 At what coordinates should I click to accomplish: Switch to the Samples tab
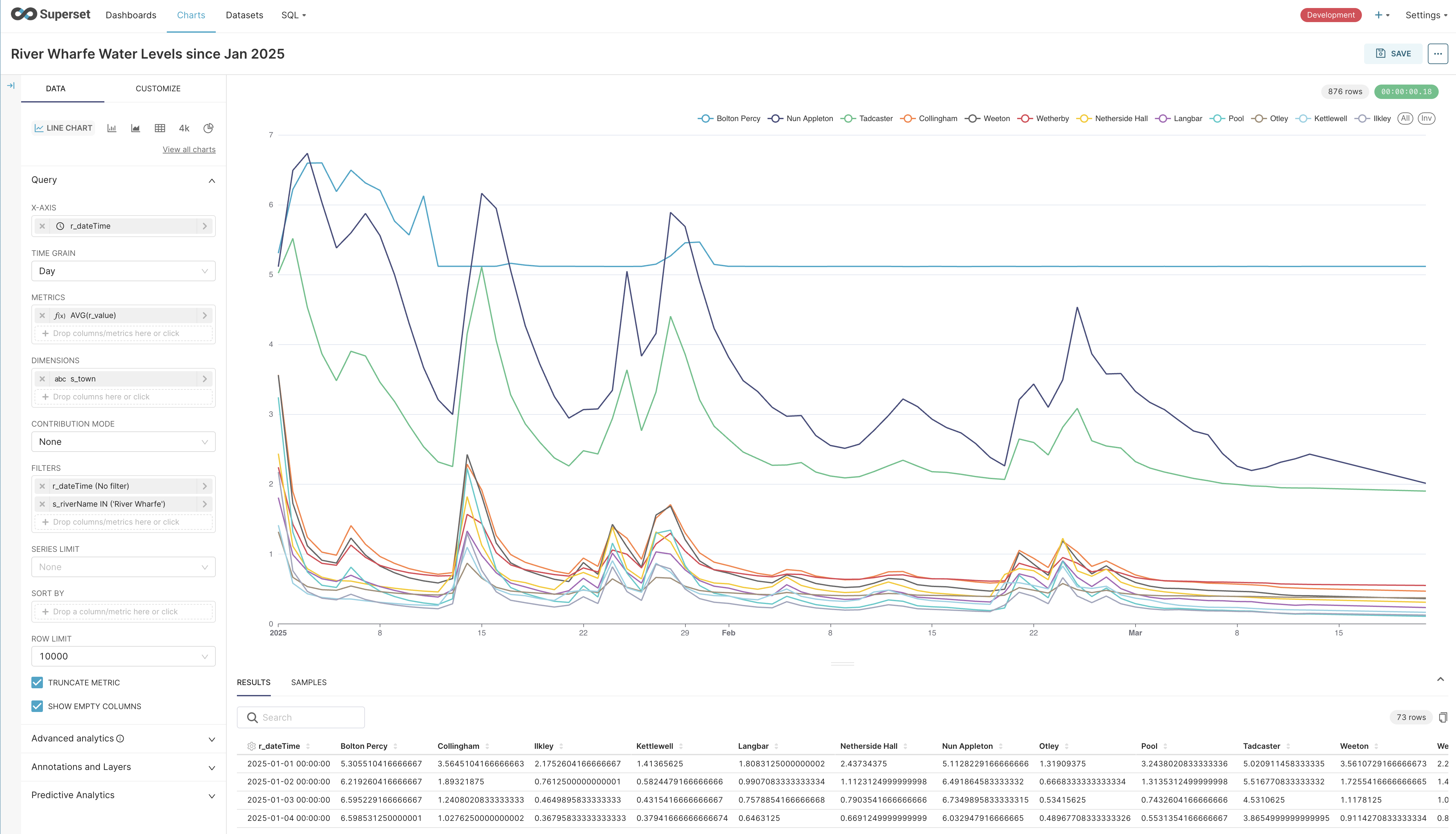click(309, 683)
